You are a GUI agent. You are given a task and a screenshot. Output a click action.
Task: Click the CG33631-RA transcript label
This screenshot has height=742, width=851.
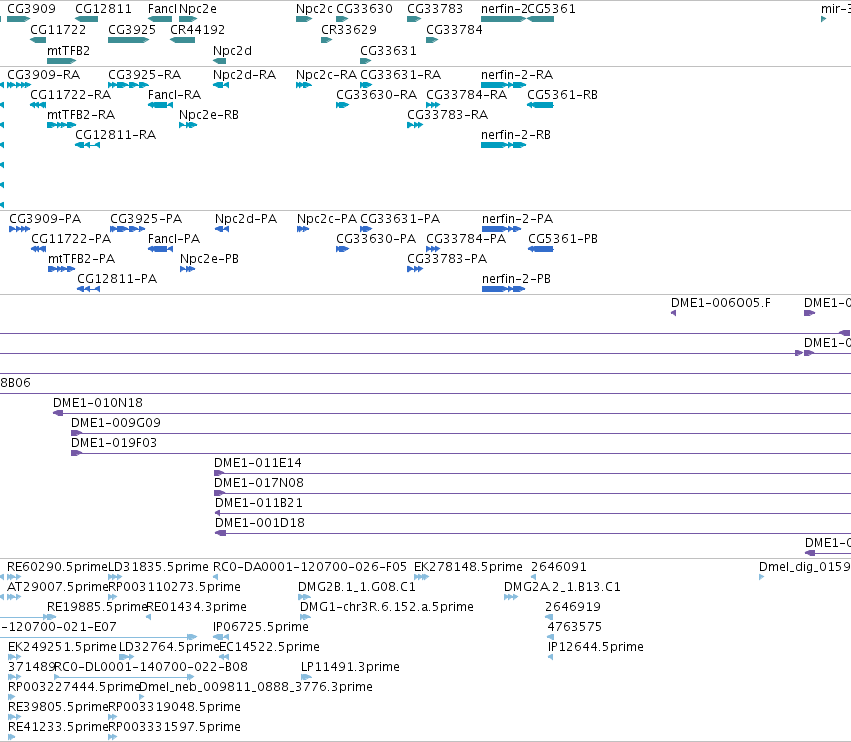401,75
